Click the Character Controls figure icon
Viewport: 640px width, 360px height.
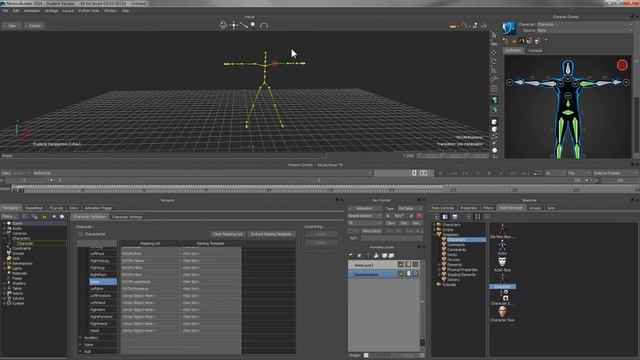coord(509,28)
